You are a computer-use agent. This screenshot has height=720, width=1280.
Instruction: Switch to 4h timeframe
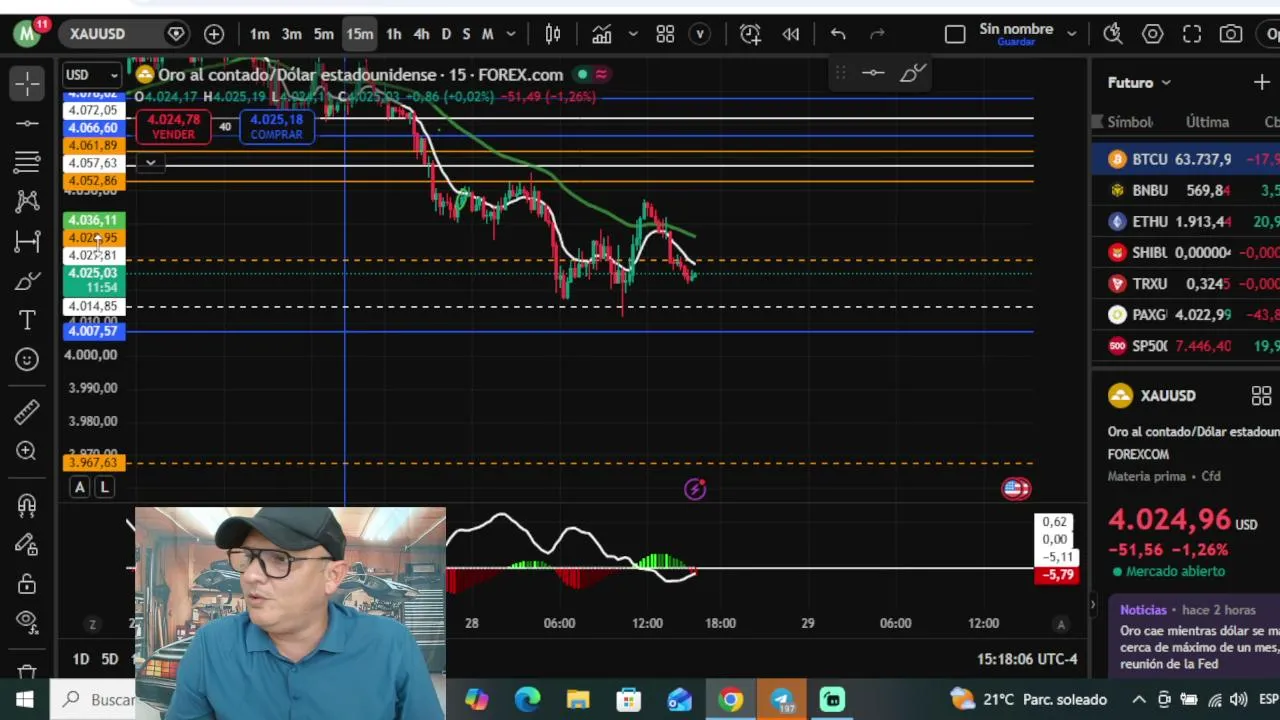pos(421,34)
